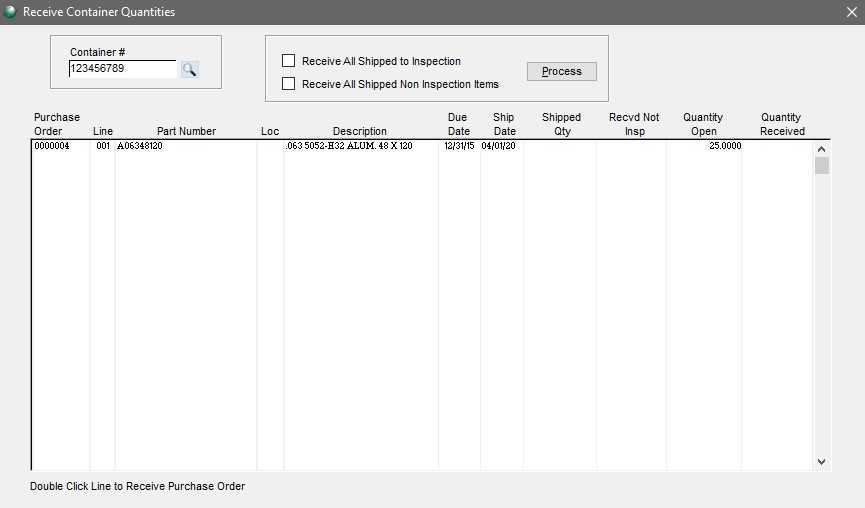This screenshot has width=865, height=508.
Task: Close the Receive Container Quantities window
Action: (852, 12)
